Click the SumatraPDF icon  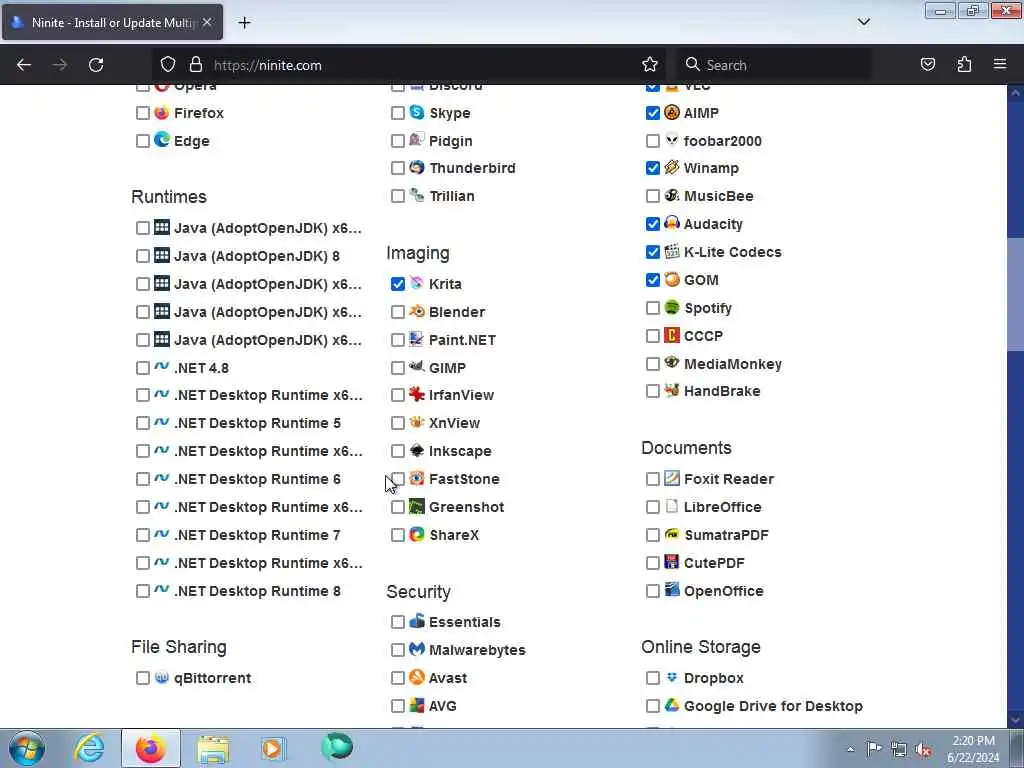point(672,534)
